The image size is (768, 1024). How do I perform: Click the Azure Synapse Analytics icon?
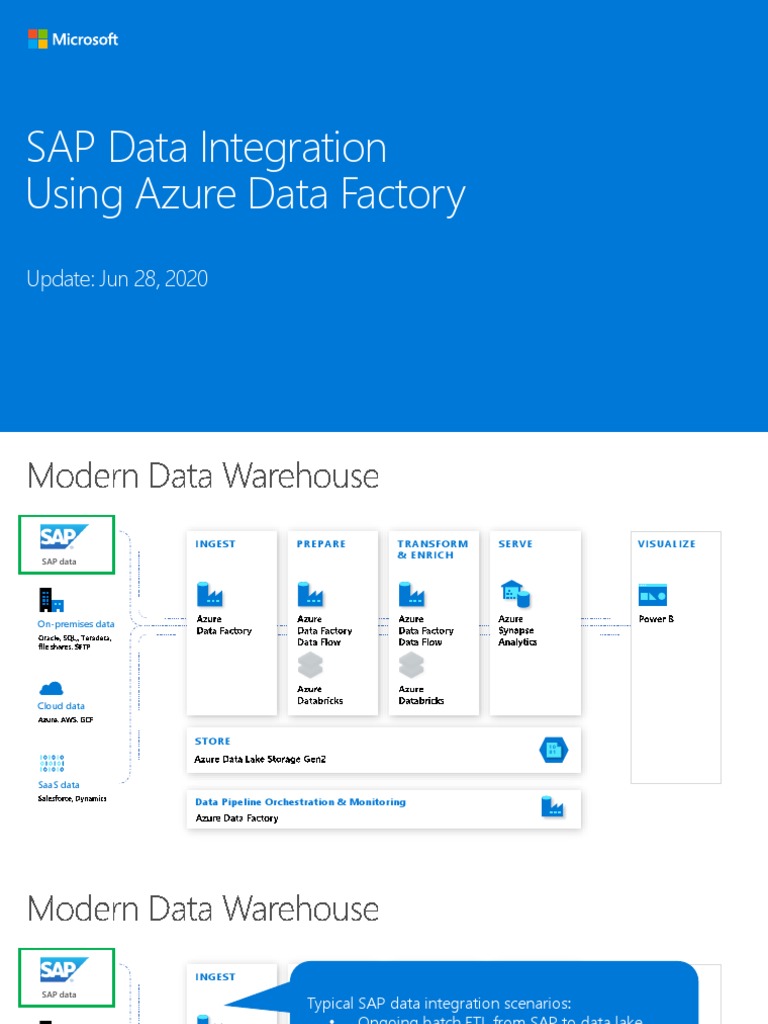coord(515,595)
